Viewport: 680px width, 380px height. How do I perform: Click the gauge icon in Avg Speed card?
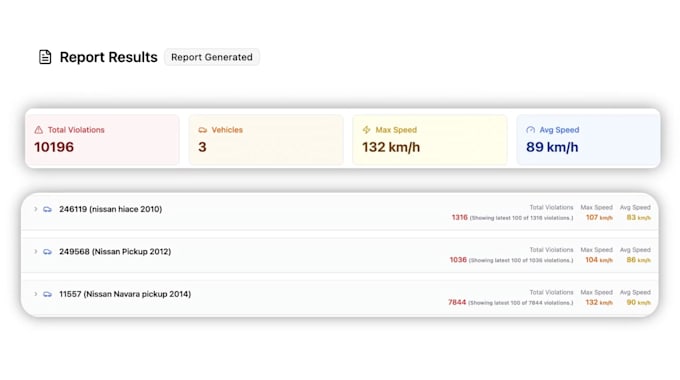point(530,130)
